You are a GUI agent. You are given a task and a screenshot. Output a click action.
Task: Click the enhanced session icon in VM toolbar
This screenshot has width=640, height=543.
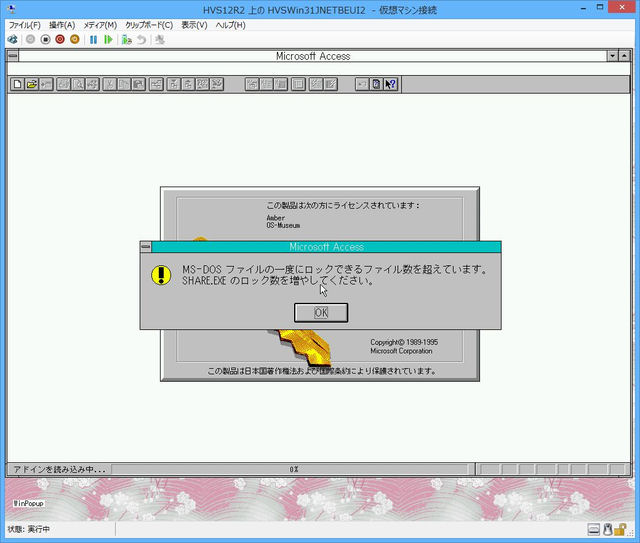click(160, 40)
